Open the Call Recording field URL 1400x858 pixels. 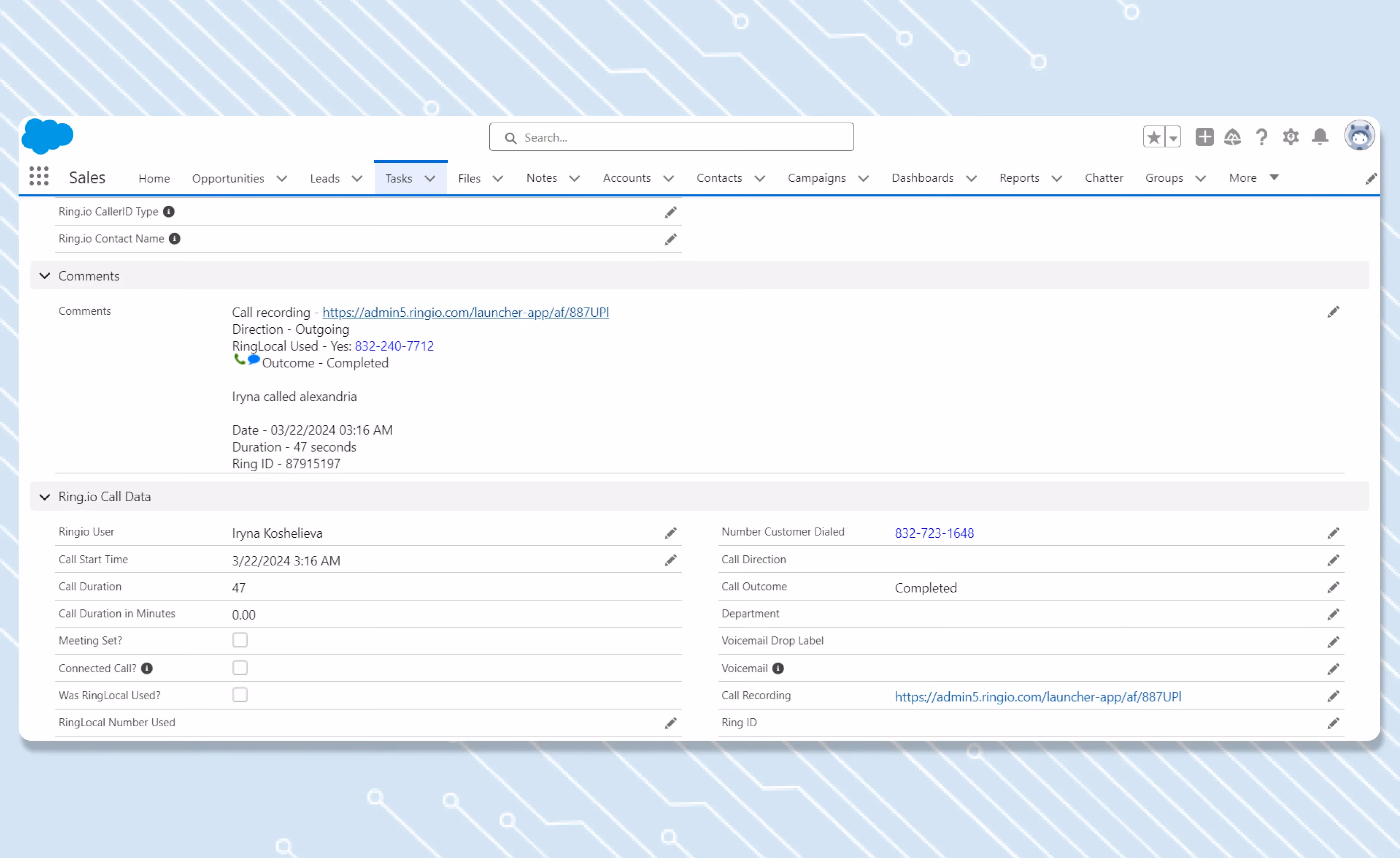pyautogui.click(x=1038, y=696)
